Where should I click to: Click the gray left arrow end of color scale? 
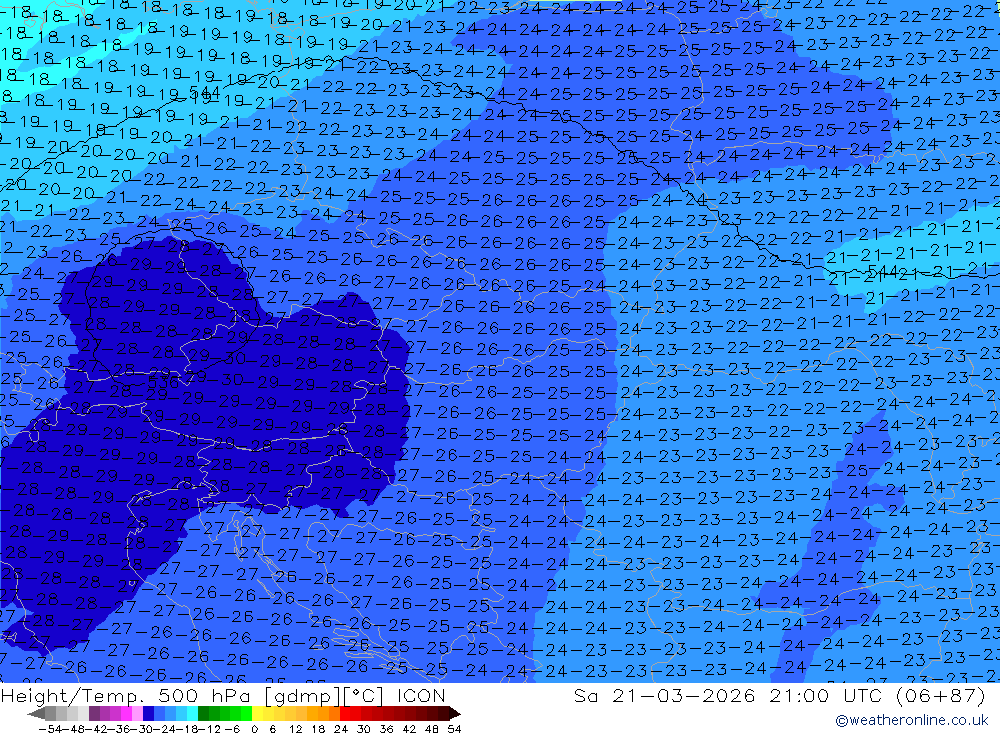(36, 713)
